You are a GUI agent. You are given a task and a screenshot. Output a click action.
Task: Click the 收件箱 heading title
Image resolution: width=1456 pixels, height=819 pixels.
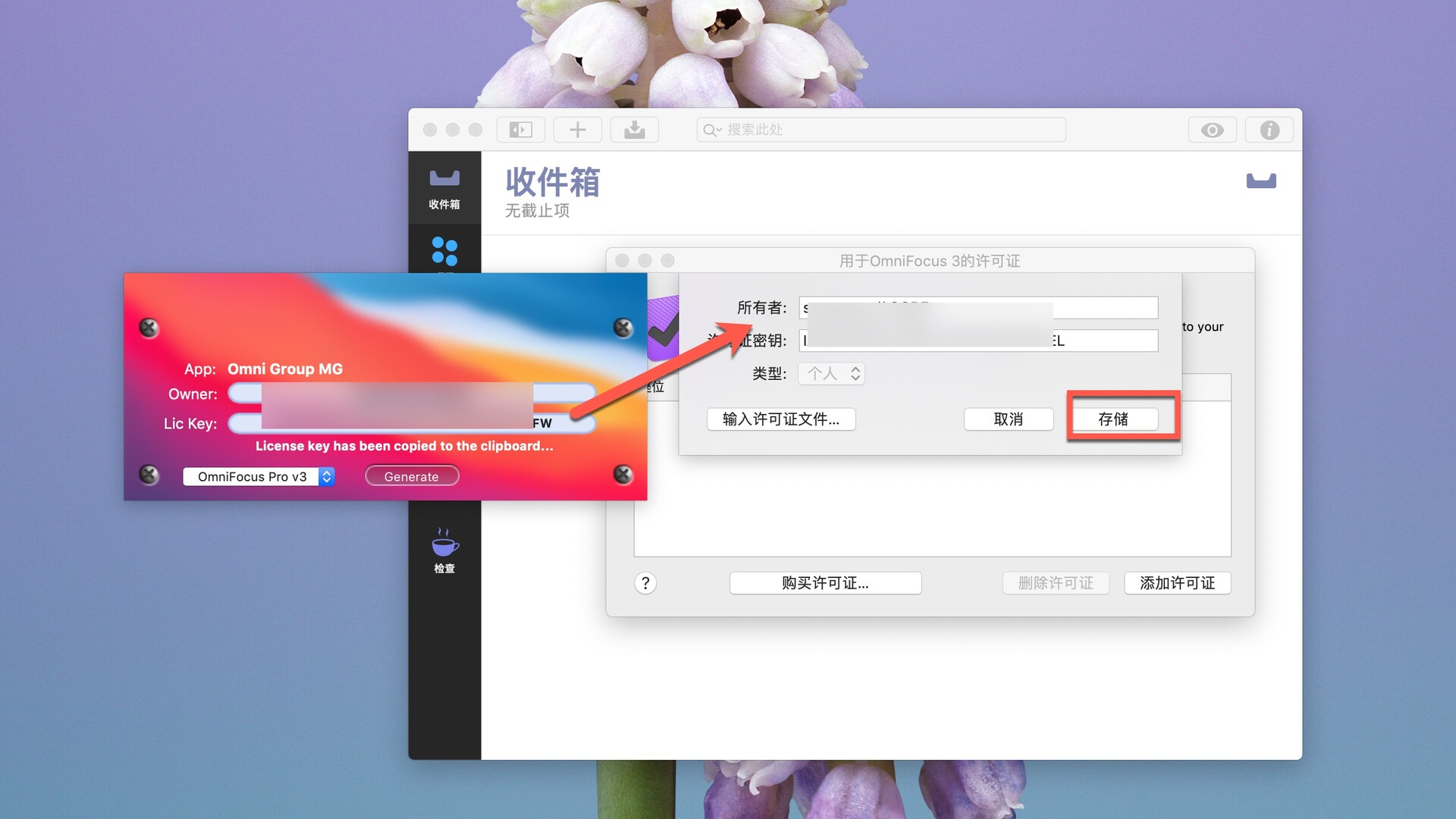[553, 182]
